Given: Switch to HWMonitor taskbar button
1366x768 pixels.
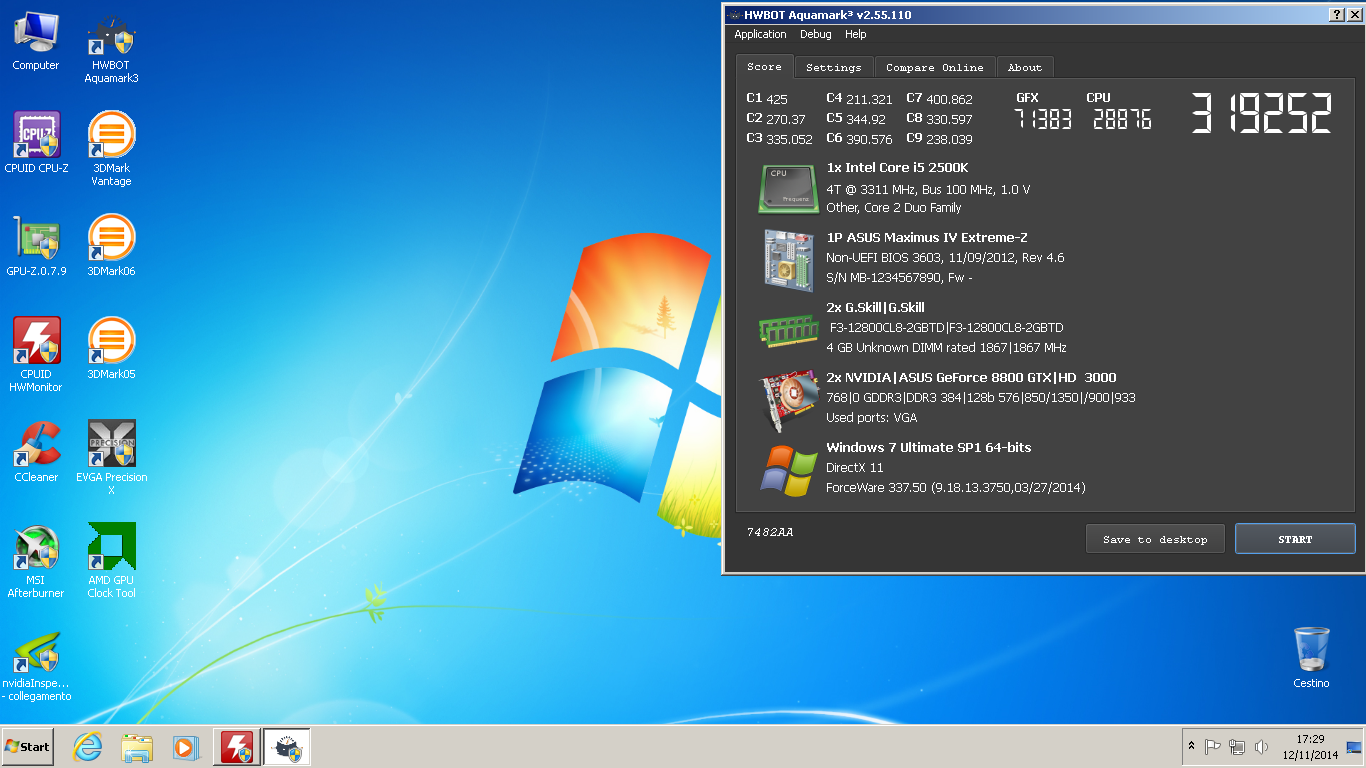Looking at the screenshot, I should click(236, 747).
